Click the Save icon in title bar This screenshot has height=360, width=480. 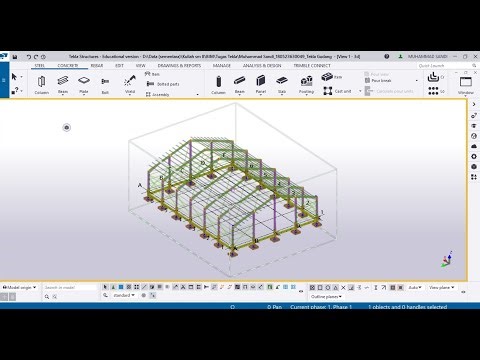click(15, 57)
